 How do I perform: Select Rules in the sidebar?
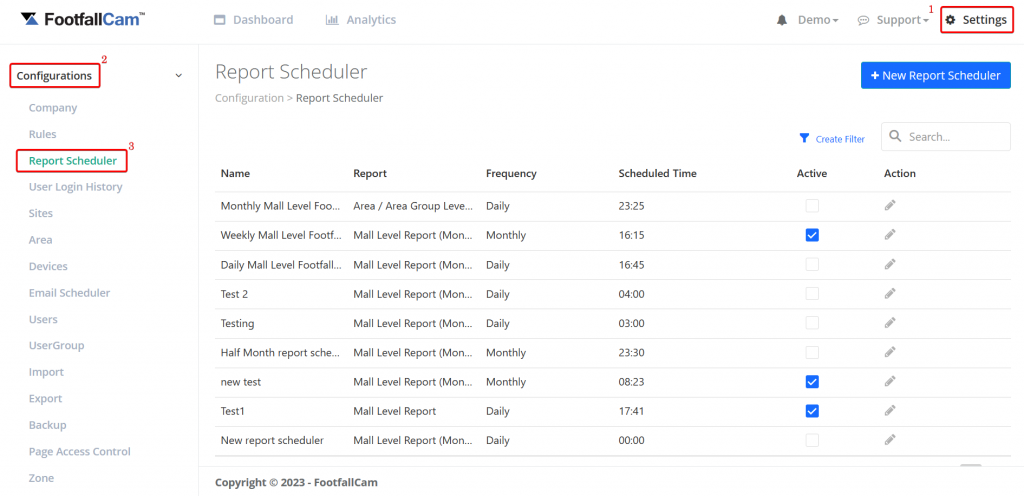42,134
